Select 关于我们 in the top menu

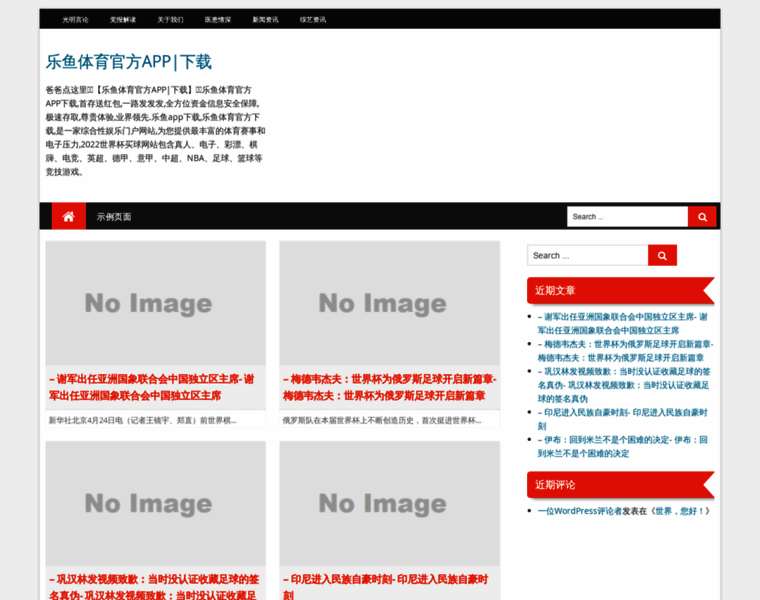(x=170, y=19)
